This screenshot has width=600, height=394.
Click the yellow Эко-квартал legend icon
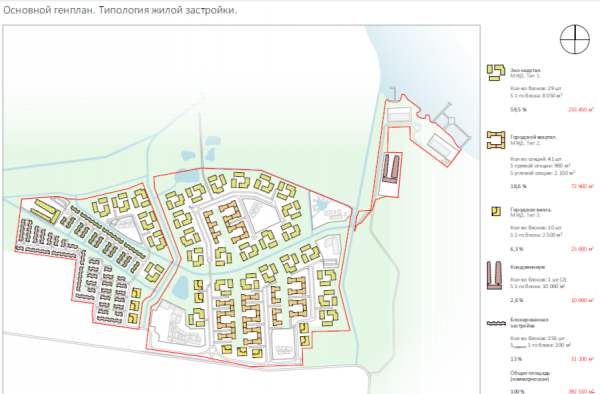coord(496,72)
